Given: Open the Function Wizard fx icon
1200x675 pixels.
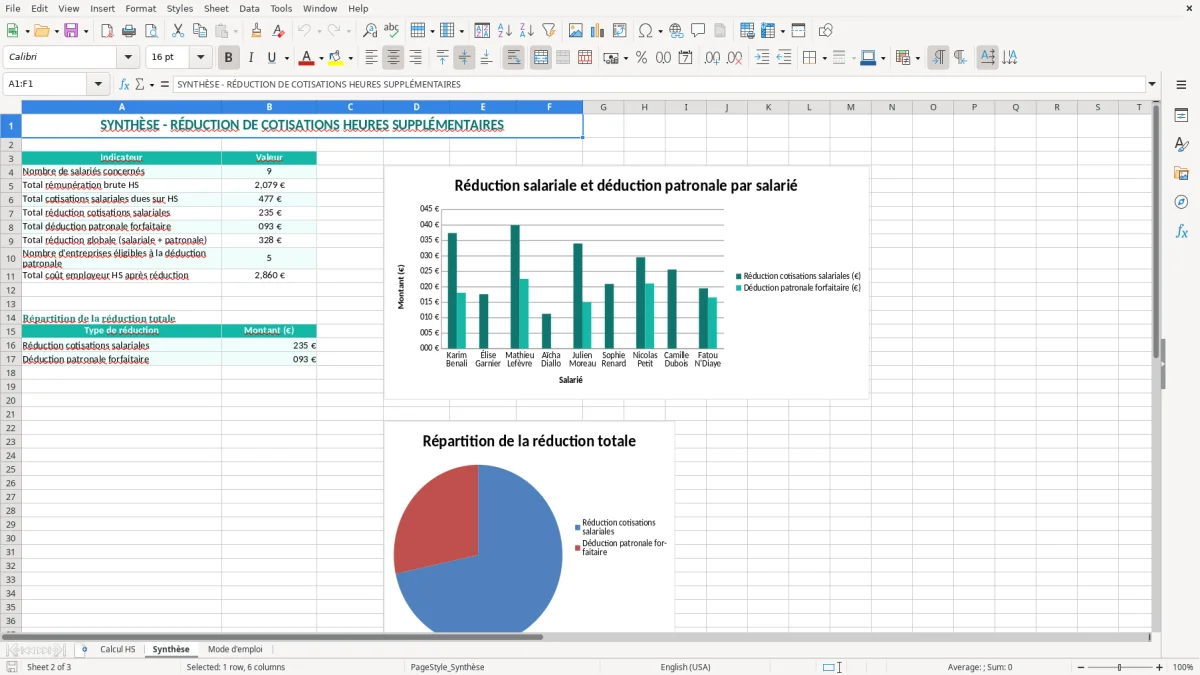Looking at the screenshot, I should coord(125,84).
